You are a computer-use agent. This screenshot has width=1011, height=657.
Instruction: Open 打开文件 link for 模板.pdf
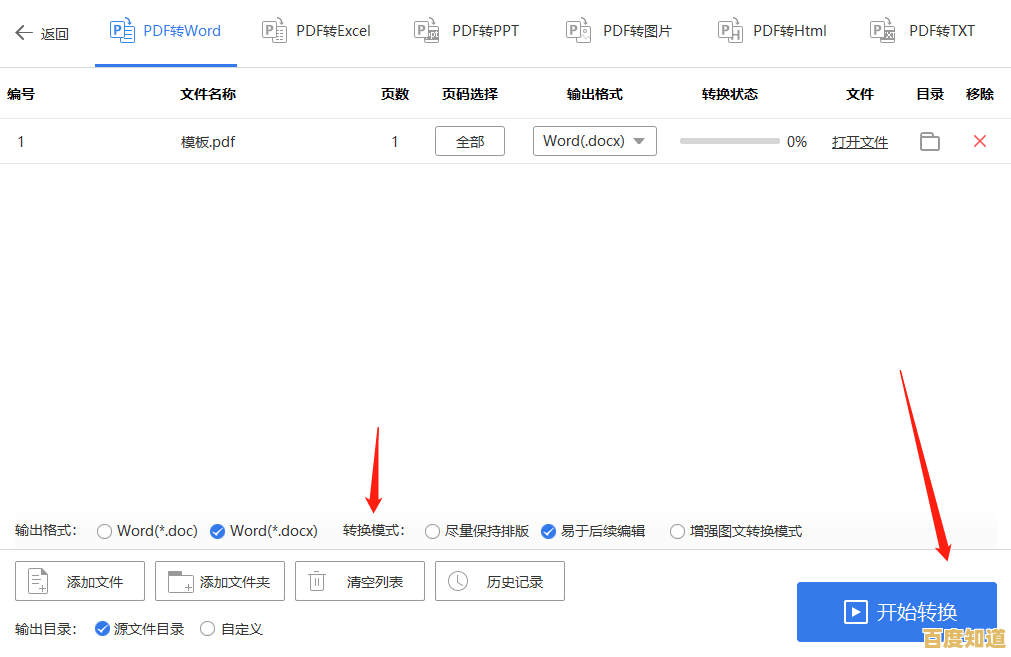tap(859, 141)
